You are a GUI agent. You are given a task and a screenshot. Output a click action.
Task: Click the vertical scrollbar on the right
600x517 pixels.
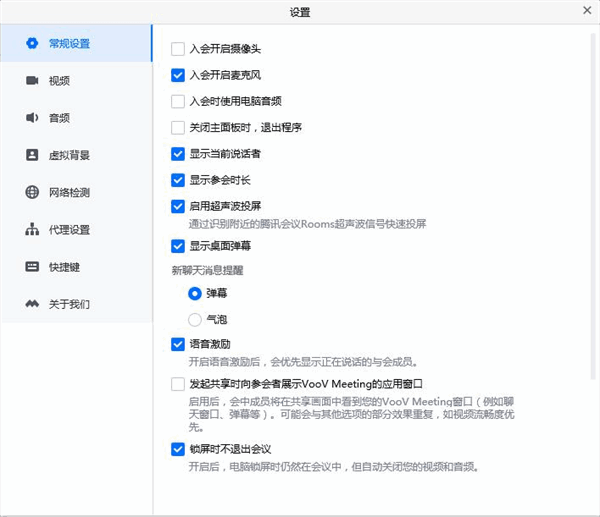[x=591, y=200]
